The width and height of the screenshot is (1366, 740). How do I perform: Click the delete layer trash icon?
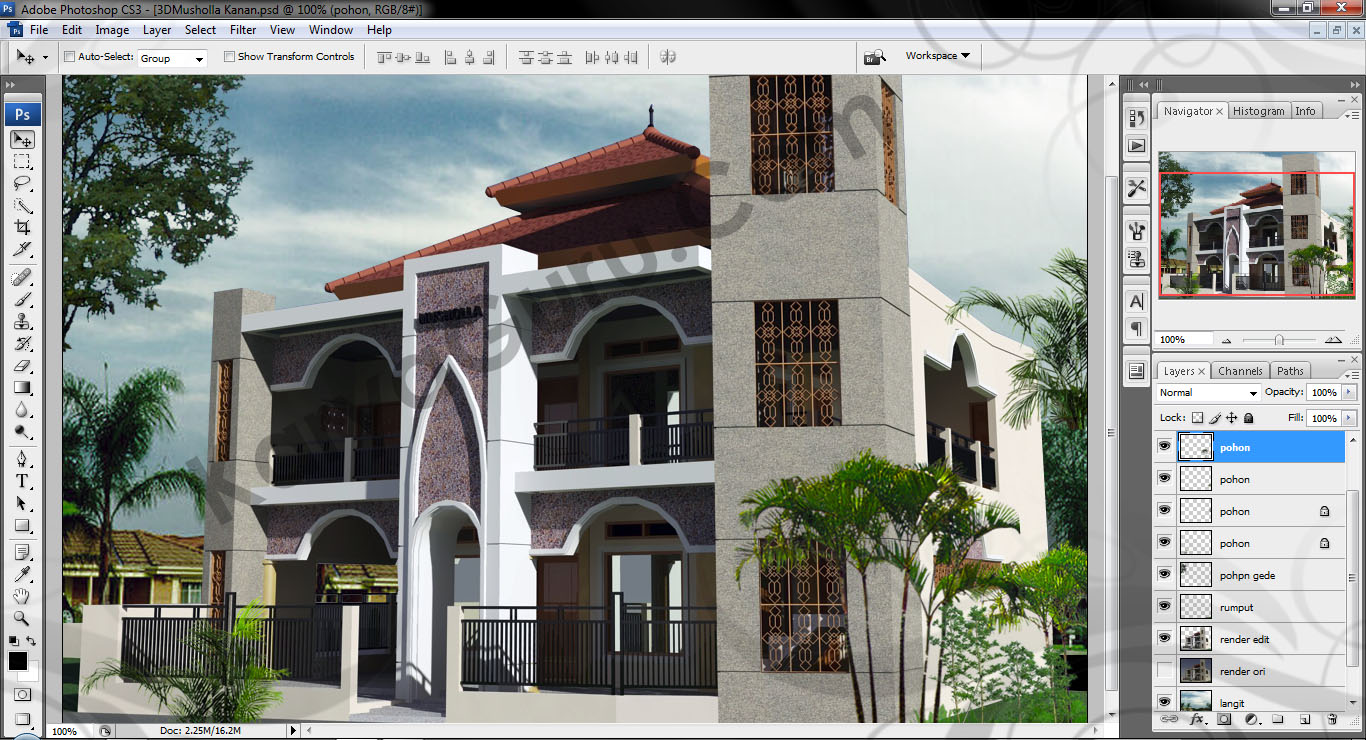[x=1332, y=719]
